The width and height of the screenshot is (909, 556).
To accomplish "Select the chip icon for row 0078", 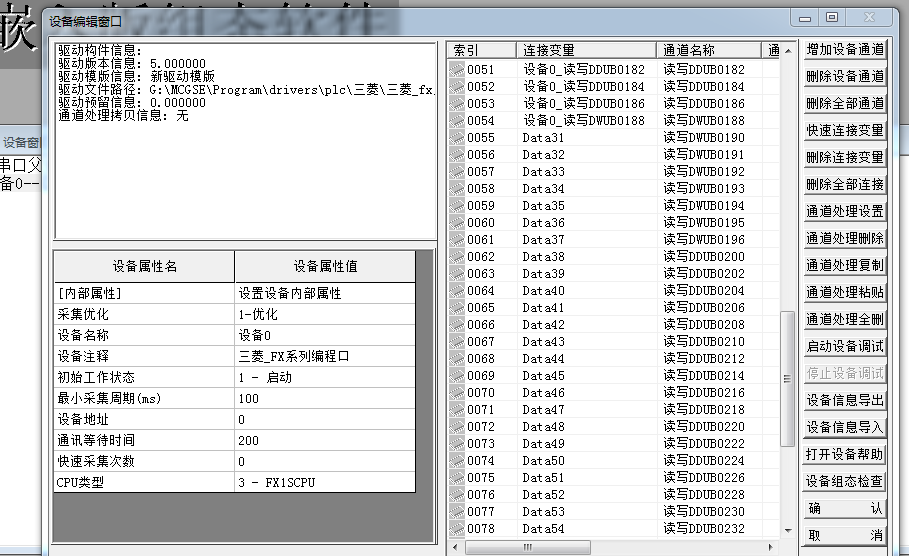I will tap(457, 528).
